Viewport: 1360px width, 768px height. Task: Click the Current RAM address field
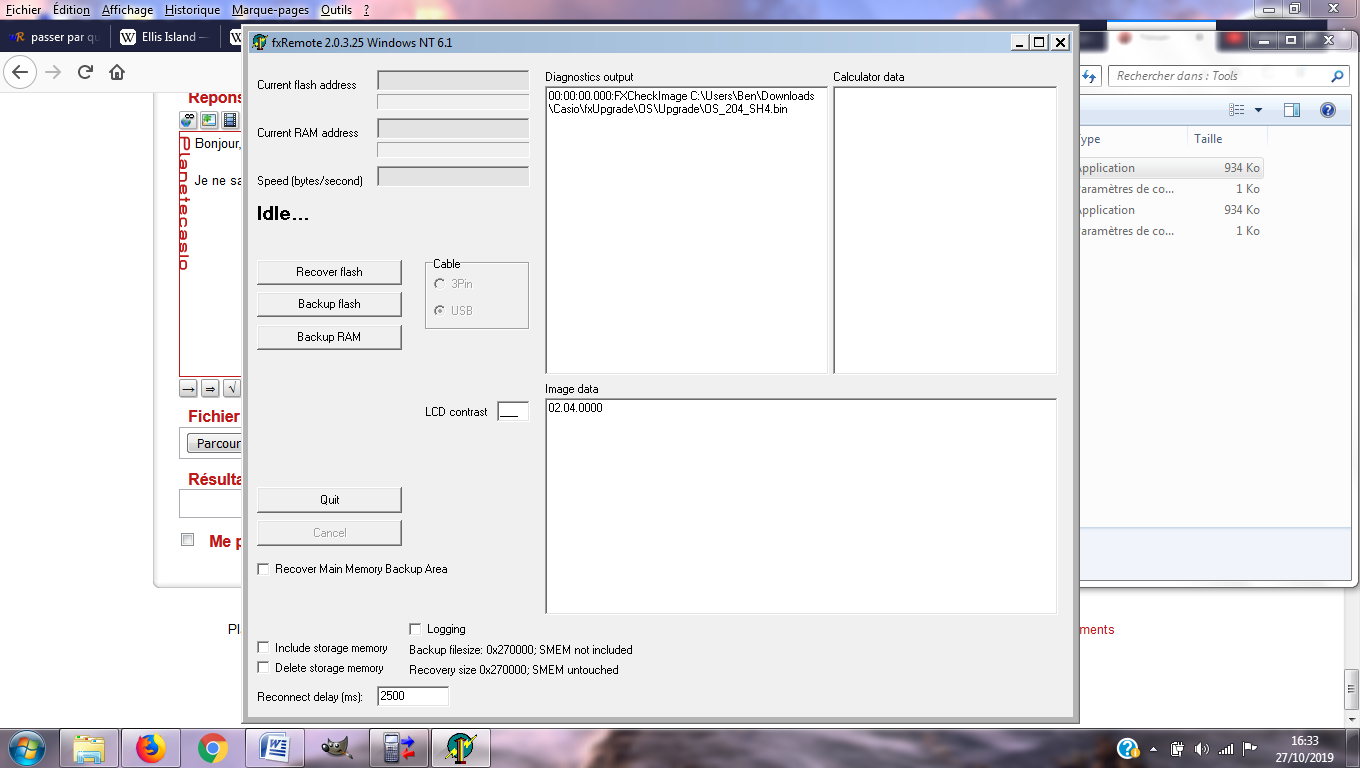point(453,128)
